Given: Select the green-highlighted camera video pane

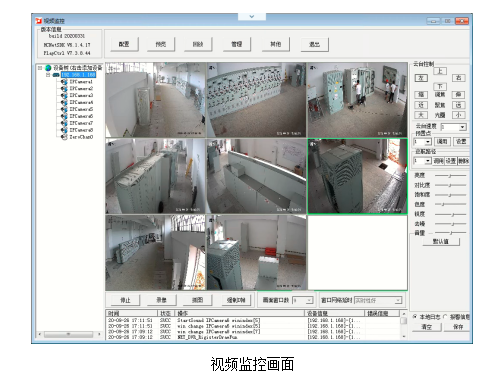Looking at the screenshot, I should pos(357,176).
